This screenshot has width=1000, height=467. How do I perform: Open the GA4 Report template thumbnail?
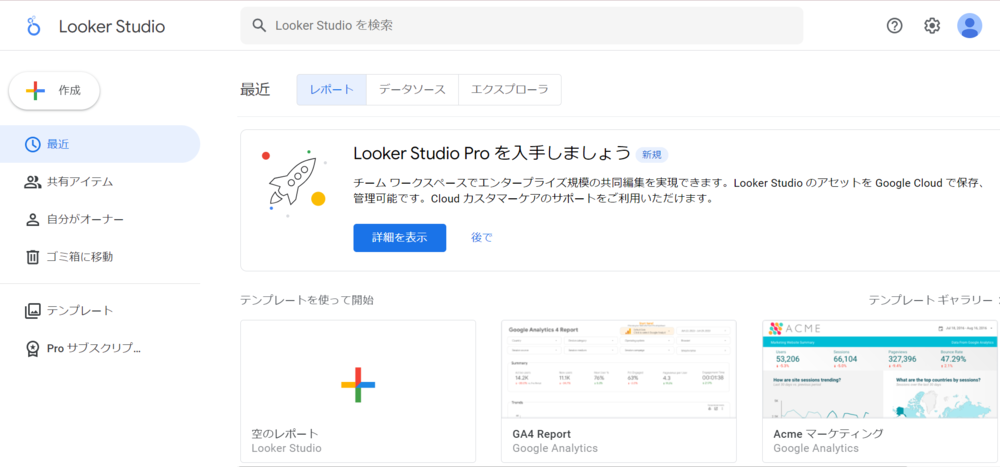click(x=619, y=369)
